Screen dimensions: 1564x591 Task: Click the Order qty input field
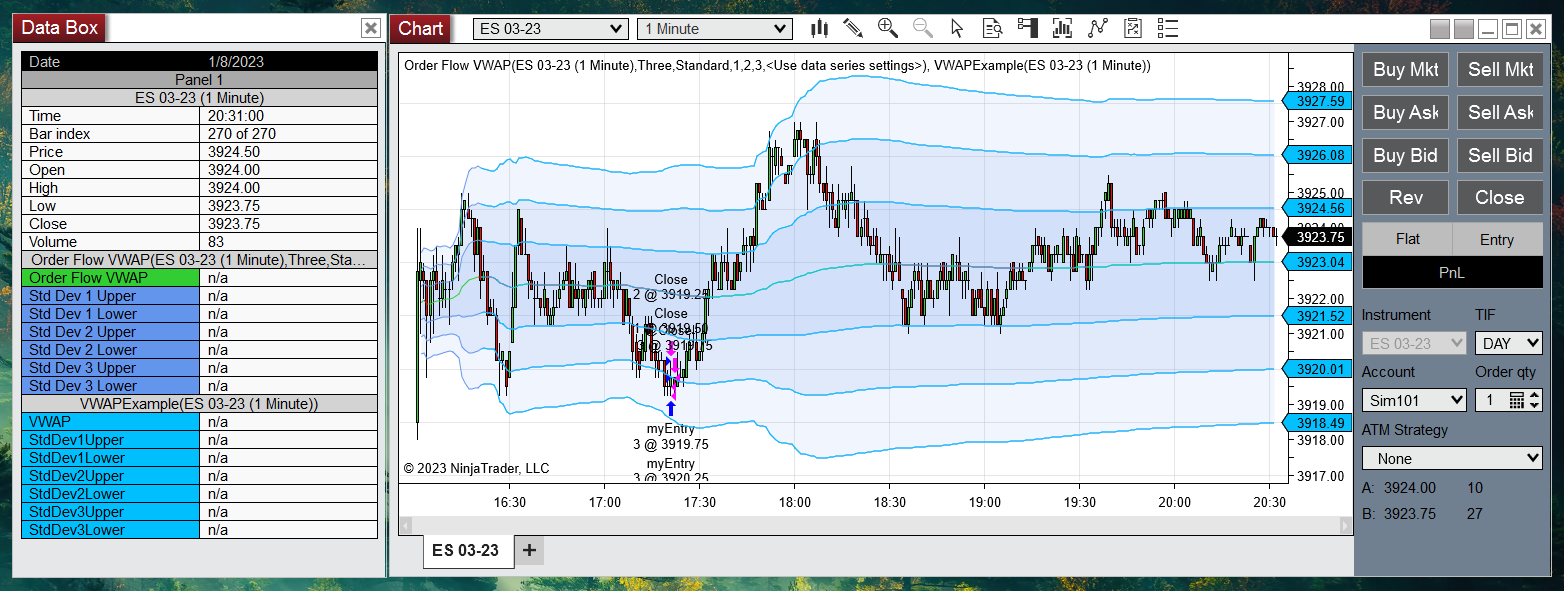tap(1490, 400)
